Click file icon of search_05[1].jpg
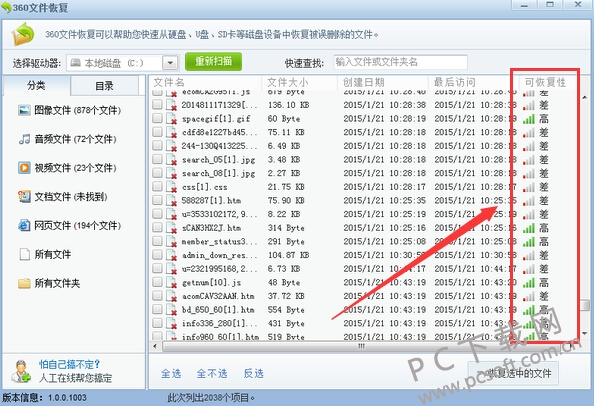Viewport: 594px width, 406px height. (x=172, y=159)
